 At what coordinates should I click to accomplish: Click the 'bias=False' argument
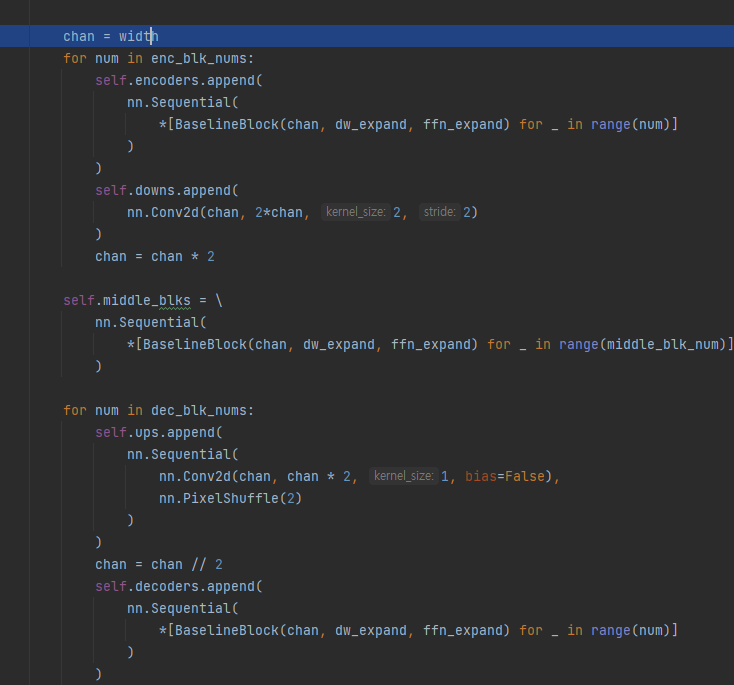pos(505,477)
